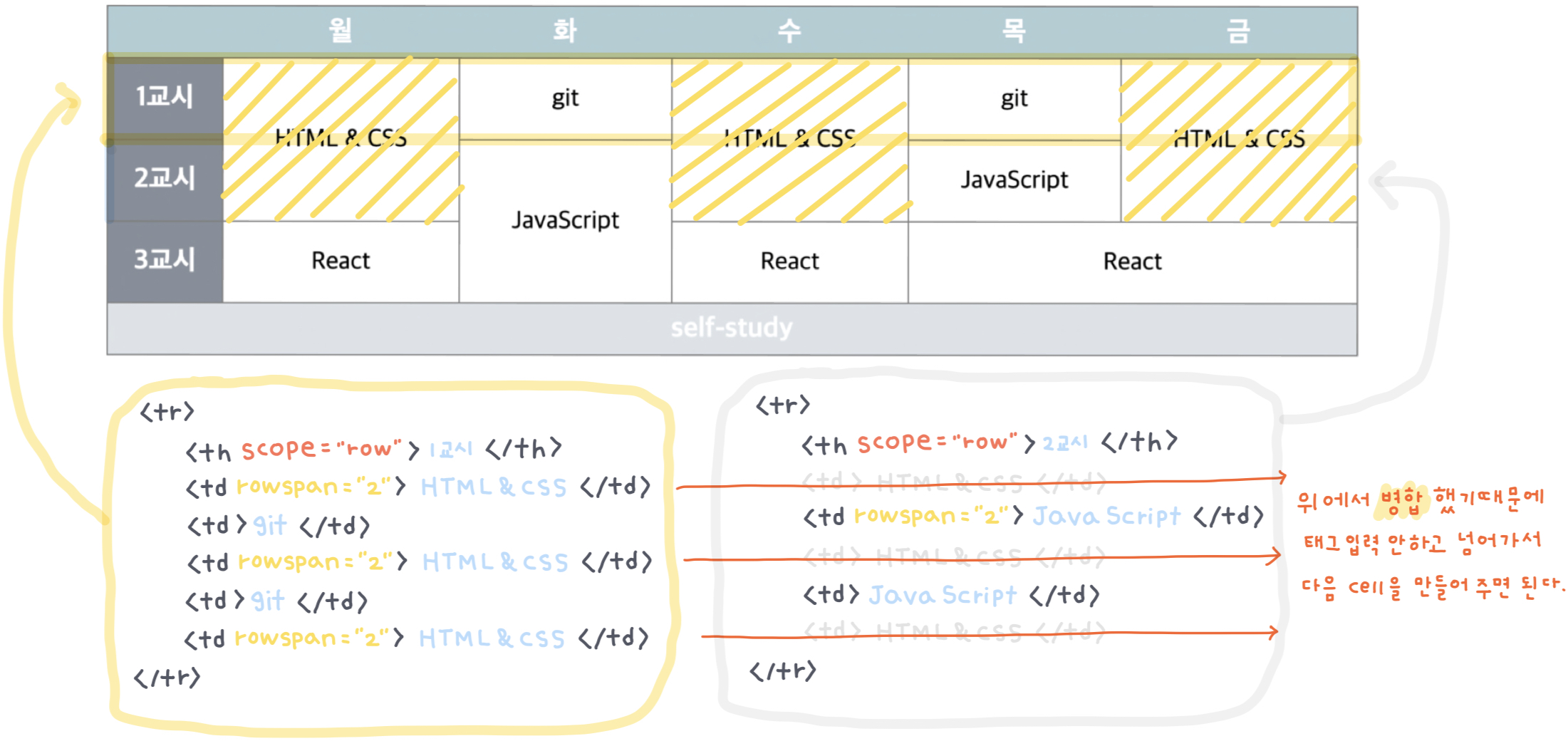Click the closing </tr> tag in the gray box

click(x=783, y=671)
